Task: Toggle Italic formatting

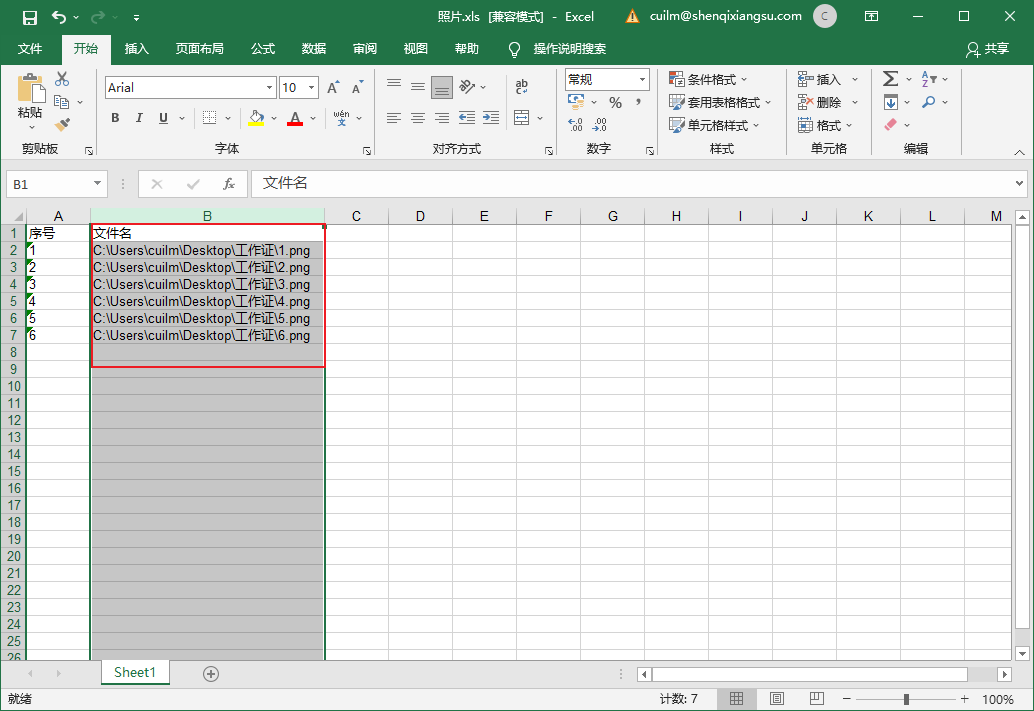Action: tap(139, 118)
